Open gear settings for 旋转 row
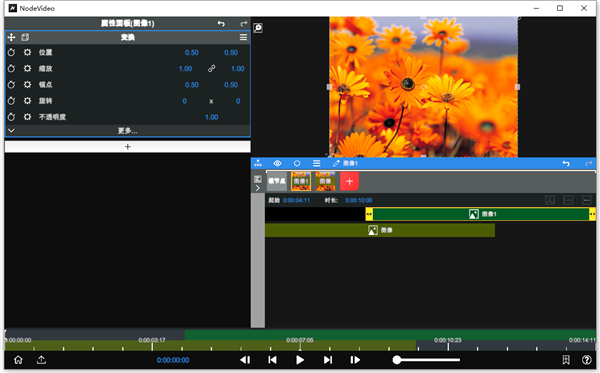The width and height of the screenshot is (600, 373). [x=28, y=101]
